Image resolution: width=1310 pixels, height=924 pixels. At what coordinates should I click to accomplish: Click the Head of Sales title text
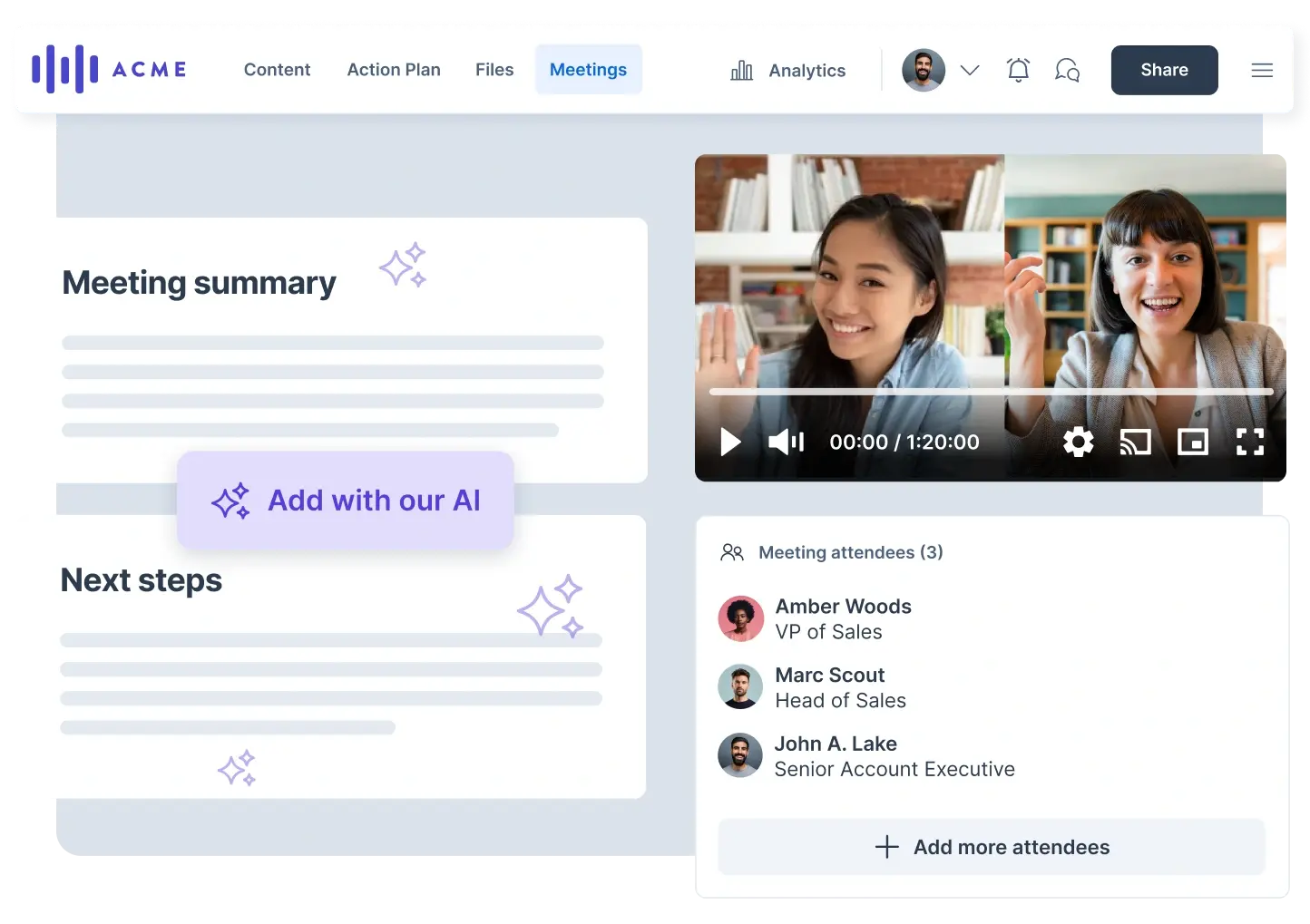(x=840, y=701)
